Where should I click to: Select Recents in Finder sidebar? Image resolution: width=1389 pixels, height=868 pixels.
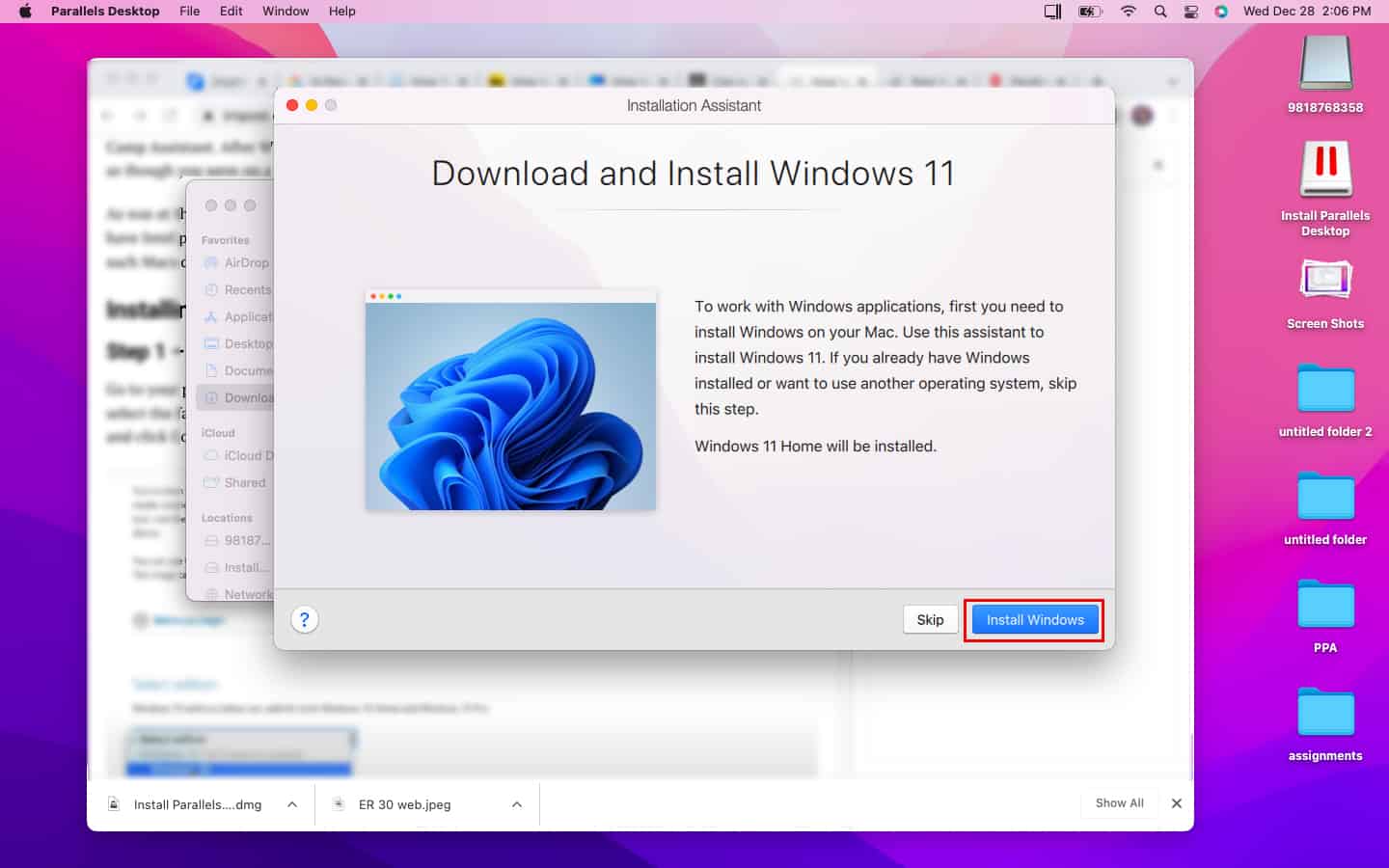[x=238, y=289]
